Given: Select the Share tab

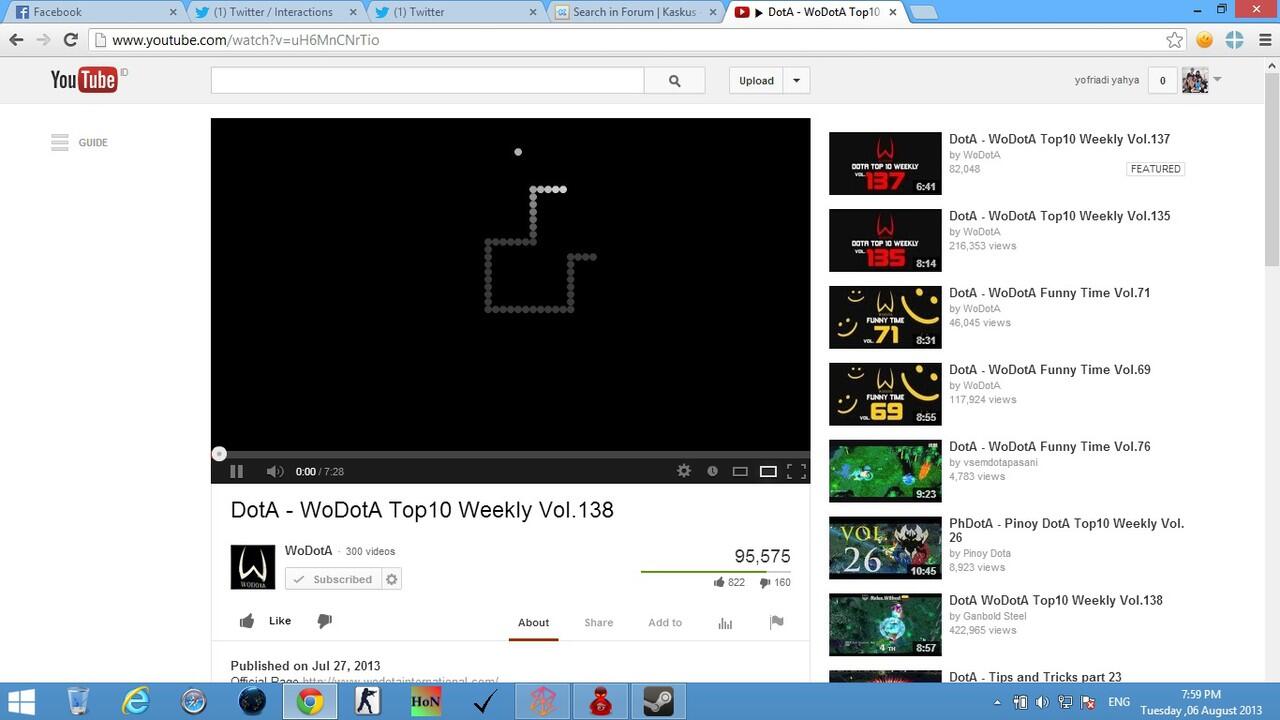Looking at the screenshot, I should pos(599,623).
